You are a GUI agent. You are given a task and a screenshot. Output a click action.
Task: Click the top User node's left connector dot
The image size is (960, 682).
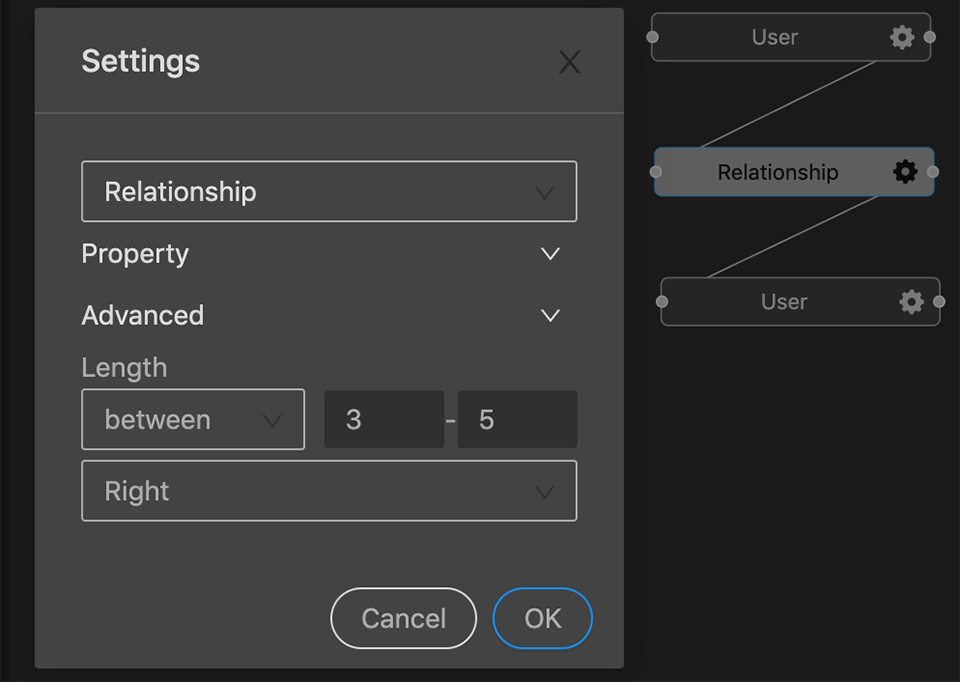[x=652, y=37]
